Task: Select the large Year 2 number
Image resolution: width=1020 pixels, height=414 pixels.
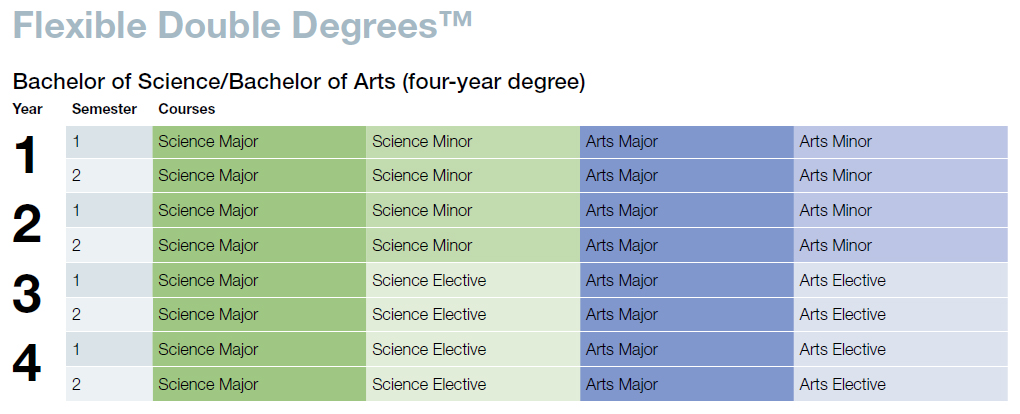Action: pyautogui.click(x=27, y=225)
